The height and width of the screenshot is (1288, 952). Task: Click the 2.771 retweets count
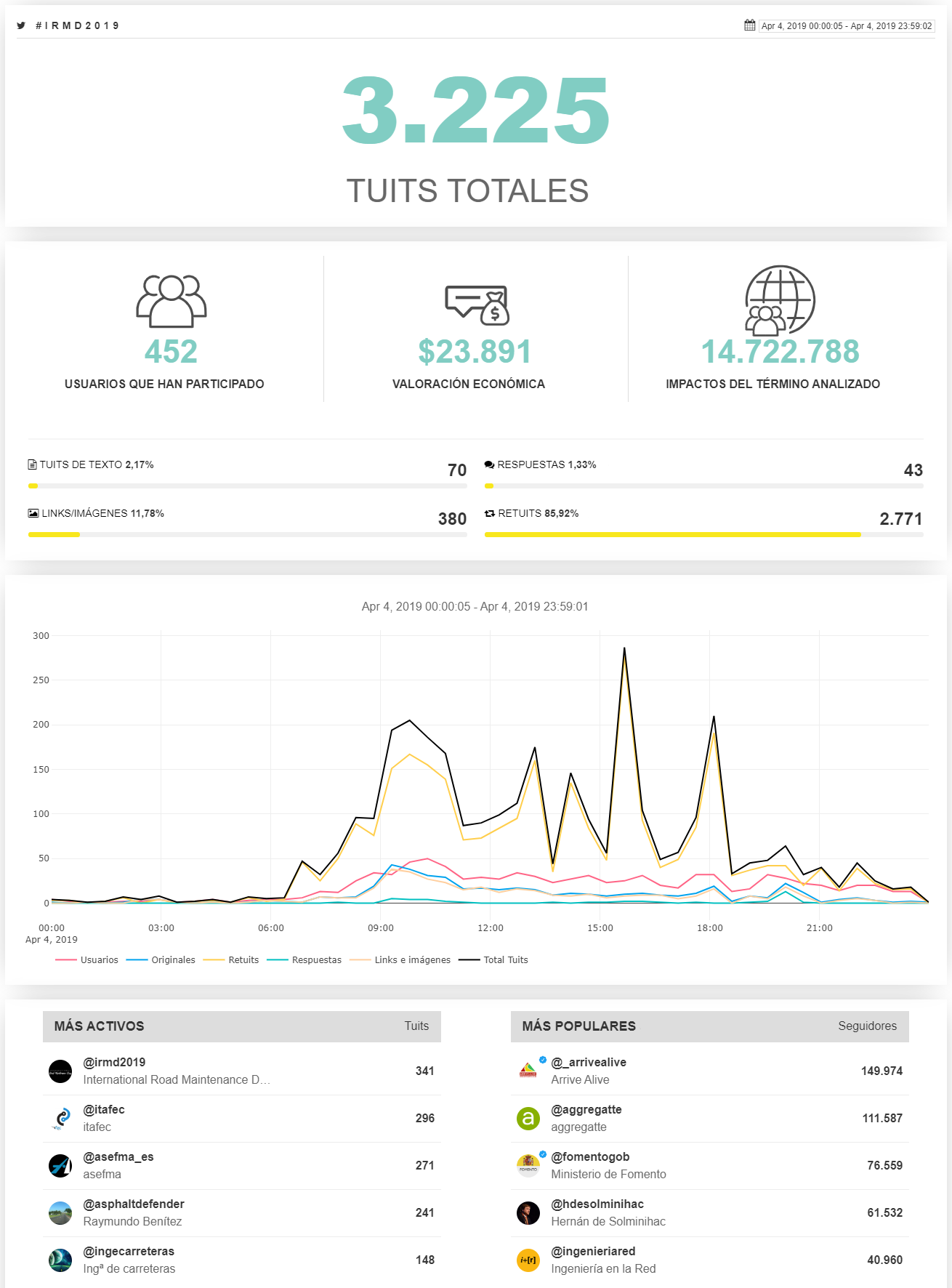(x=901, y=519)
